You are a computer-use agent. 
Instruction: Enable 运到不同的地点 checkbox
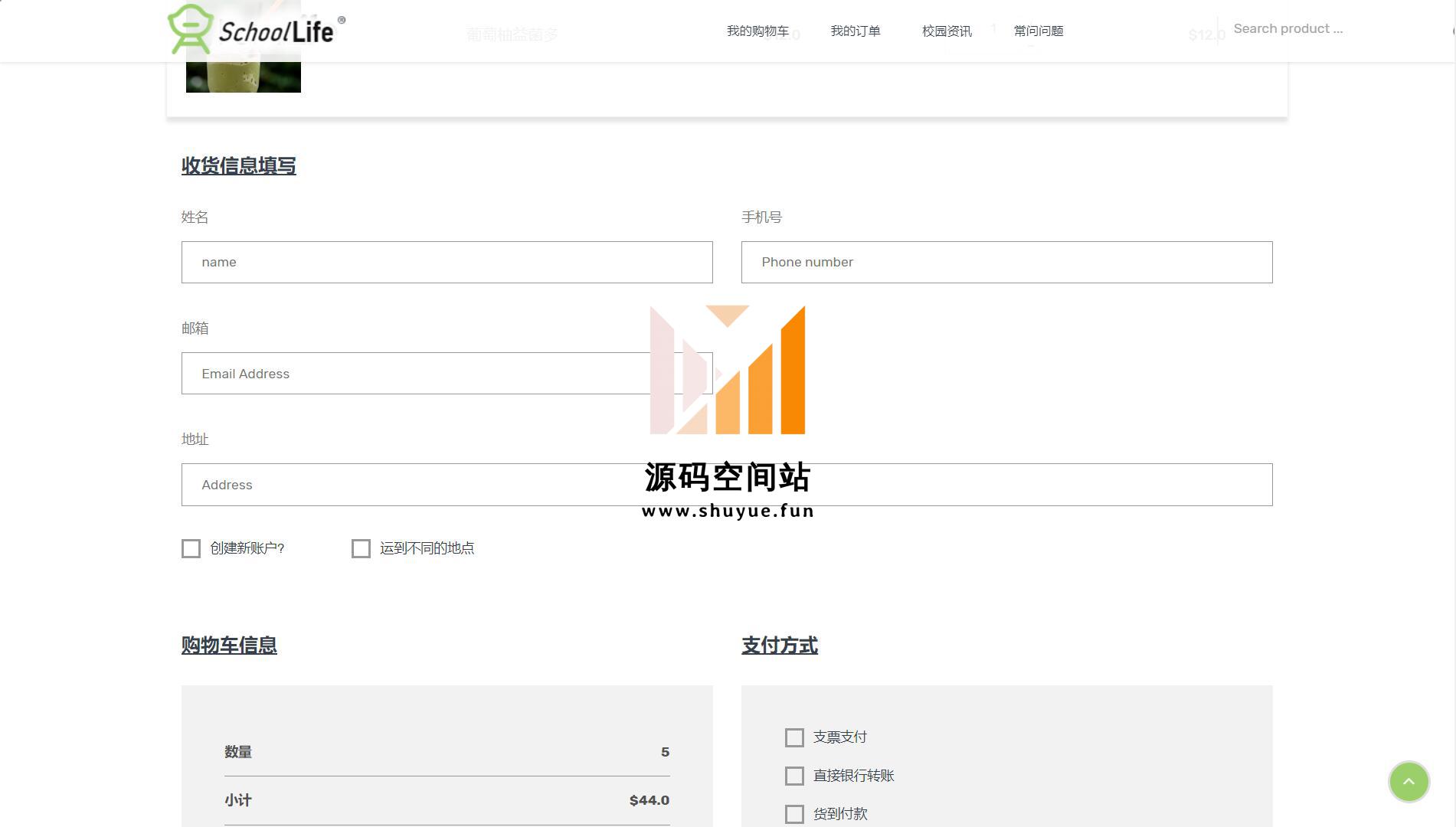point(361,549)
